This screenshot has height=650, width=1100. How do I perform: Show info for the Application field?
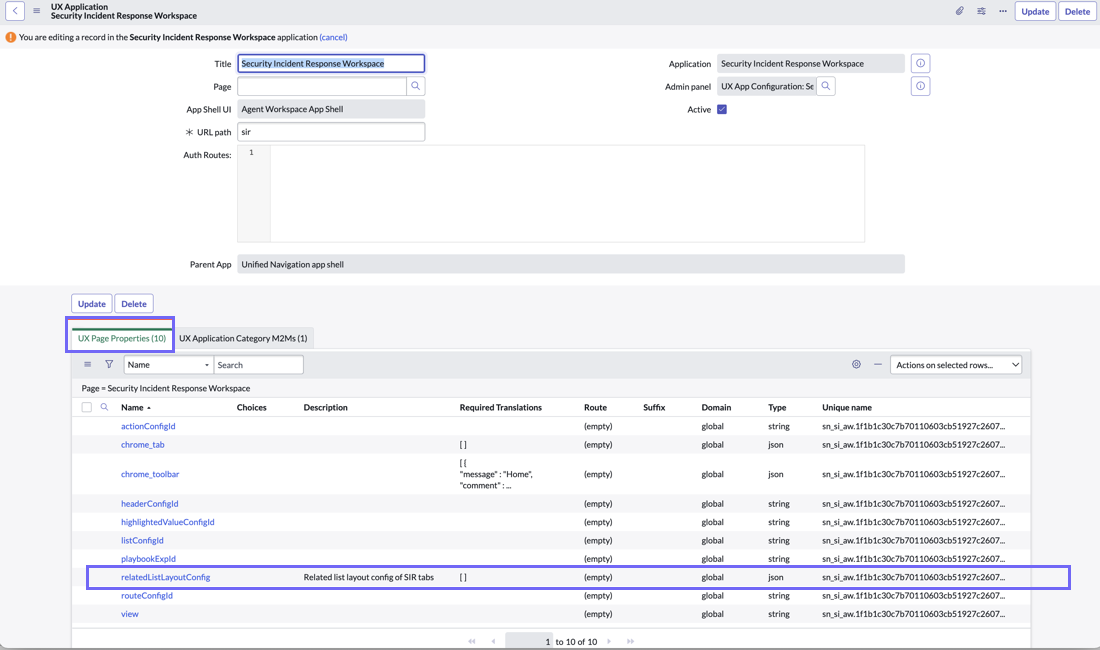coord(920,63)
